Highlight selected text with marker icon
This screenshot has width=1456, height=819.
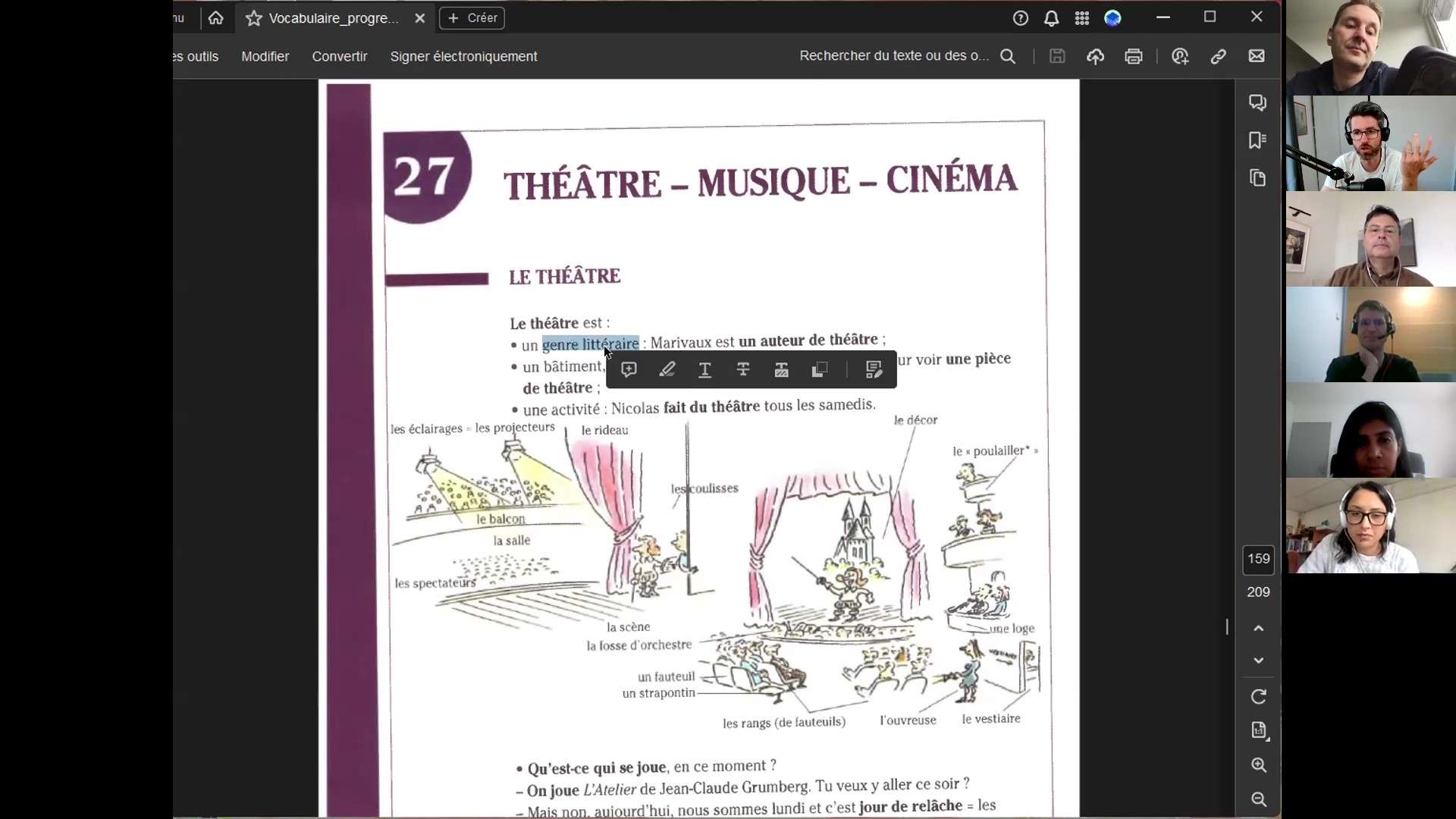coord(667,369)
